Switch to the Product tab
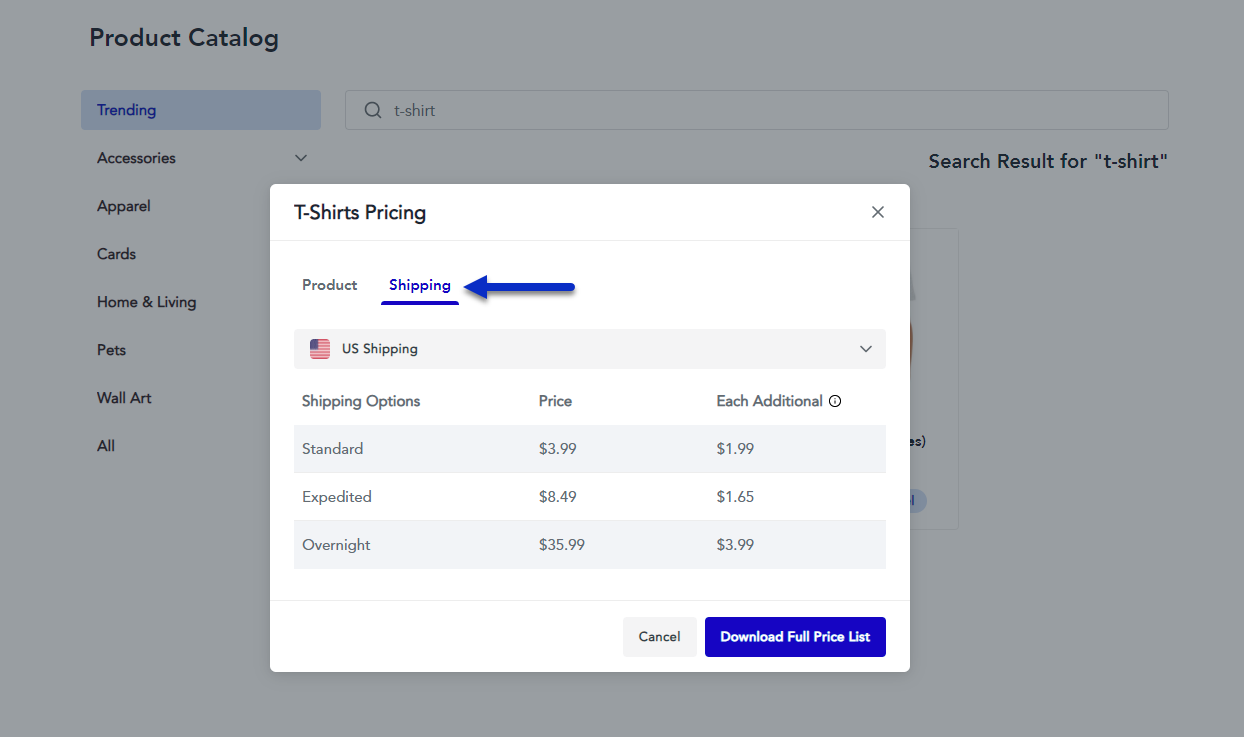1244x737 pixels. [x=329, y=285]
